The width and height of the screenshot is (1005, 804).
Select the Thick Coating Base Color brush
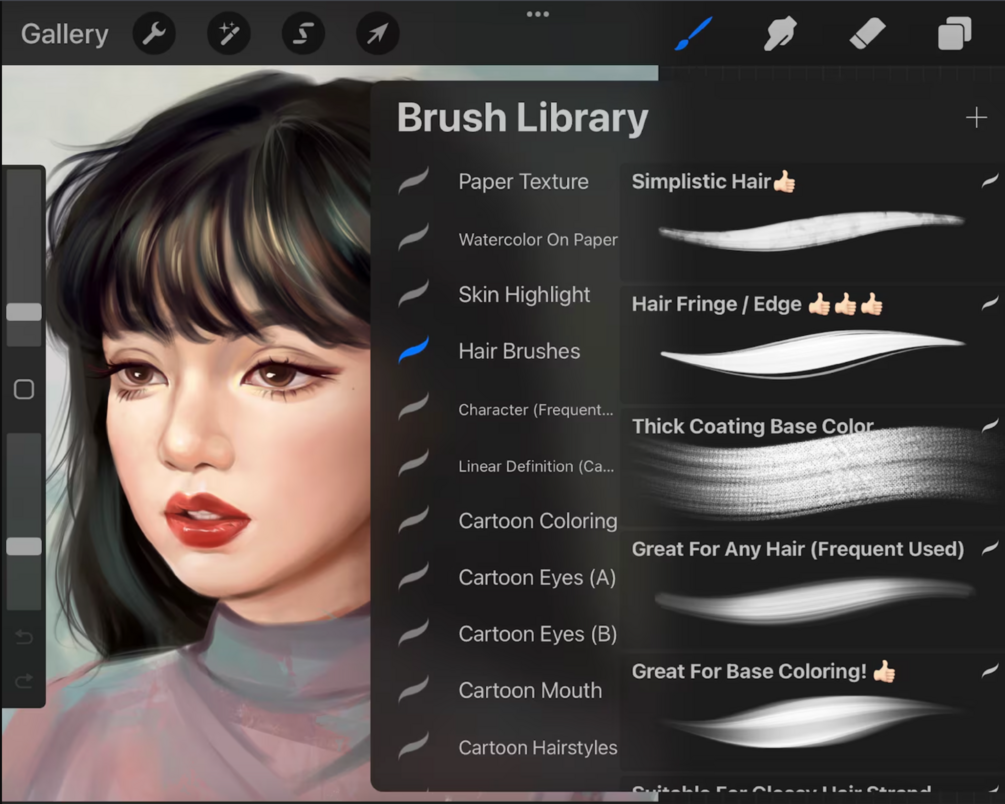pos(811,467)
